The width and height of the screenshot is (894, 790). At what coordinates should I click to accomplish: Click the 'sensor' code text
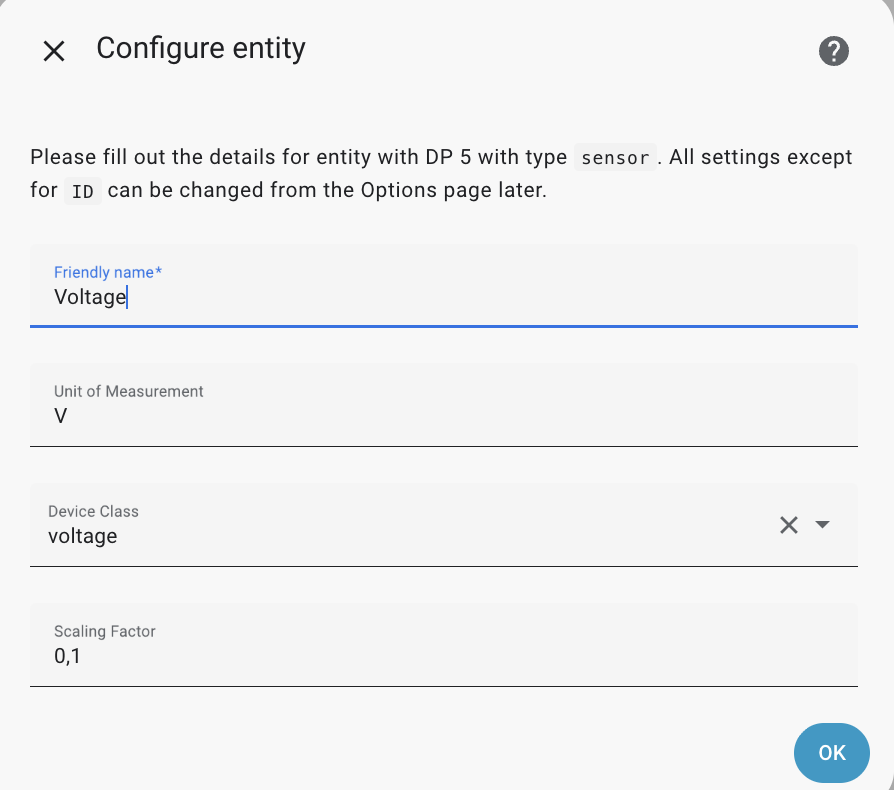(x=615, y=158)
